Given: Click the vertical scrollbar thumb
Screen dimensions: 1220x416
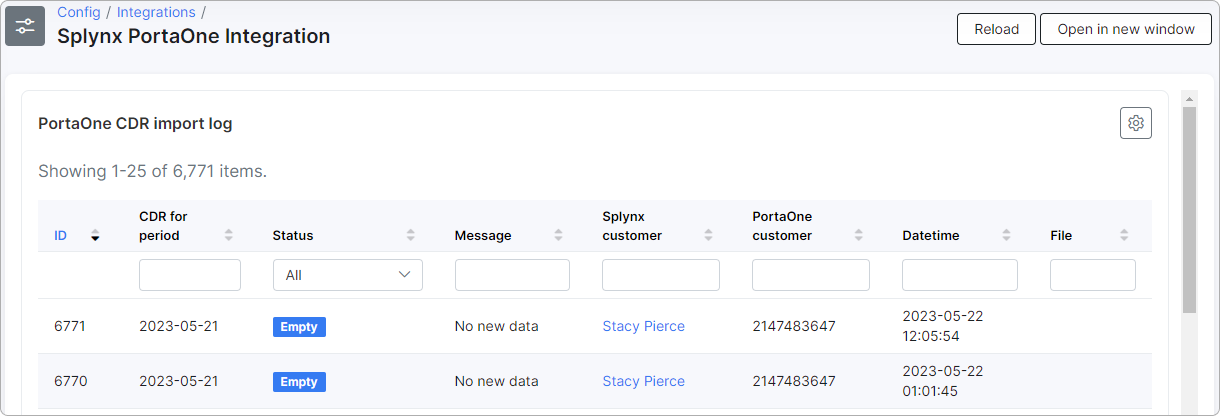Looking at the screenshot, I should (1189, 210).
